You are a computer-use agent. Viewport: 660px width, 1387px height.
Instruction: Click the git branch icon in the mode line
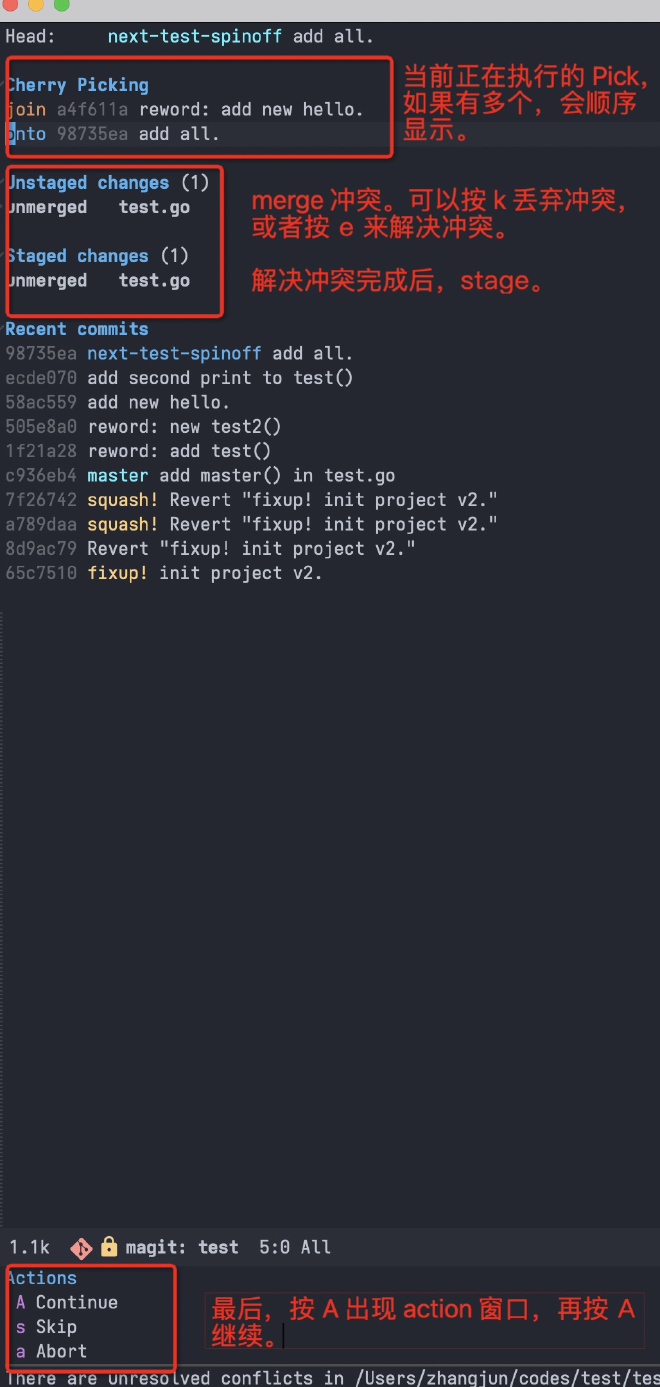click(x=81, y=1247)
